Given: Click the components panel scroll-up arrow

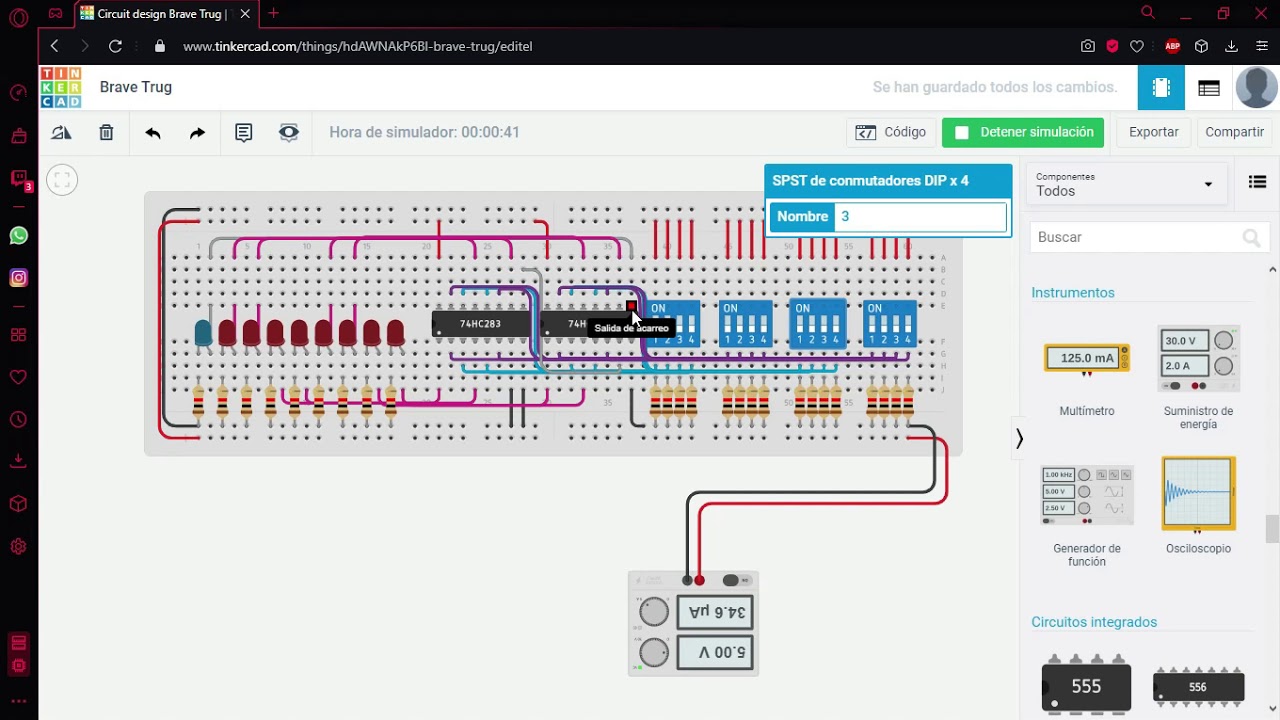Looking at the screenshot, I should 1272,269.
